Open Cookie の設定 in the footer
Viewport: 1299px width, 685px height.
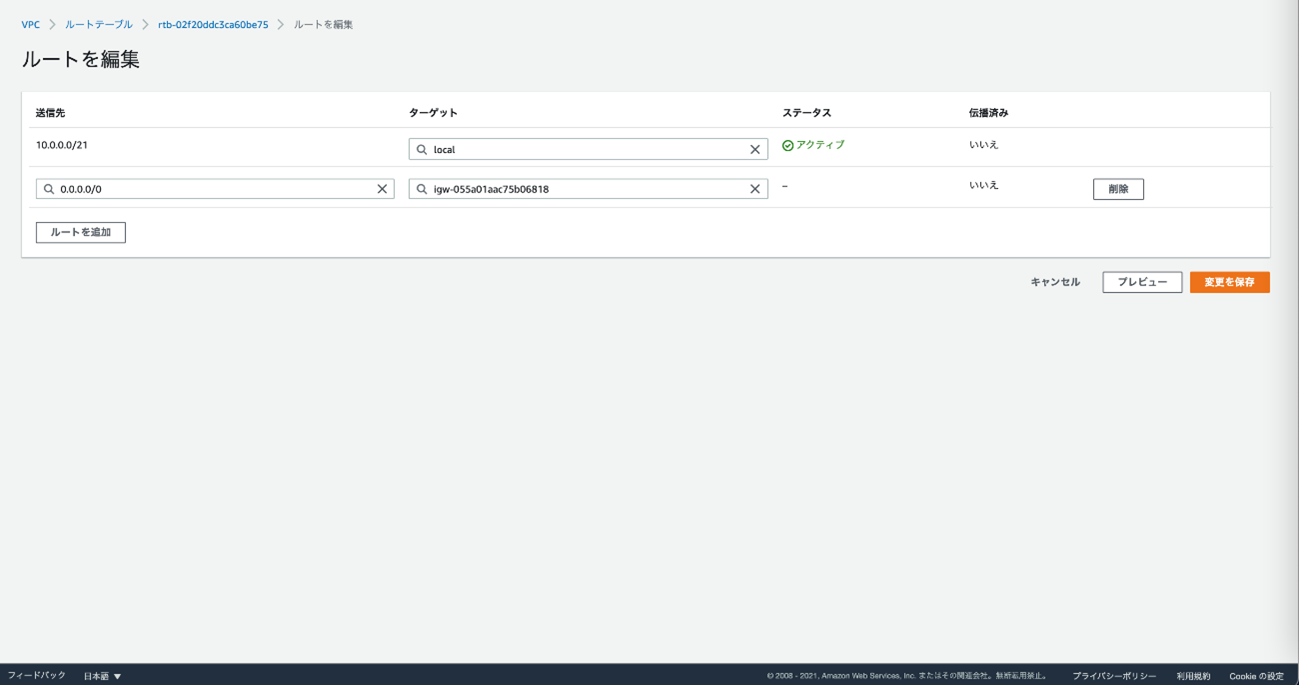(1256, 676)
